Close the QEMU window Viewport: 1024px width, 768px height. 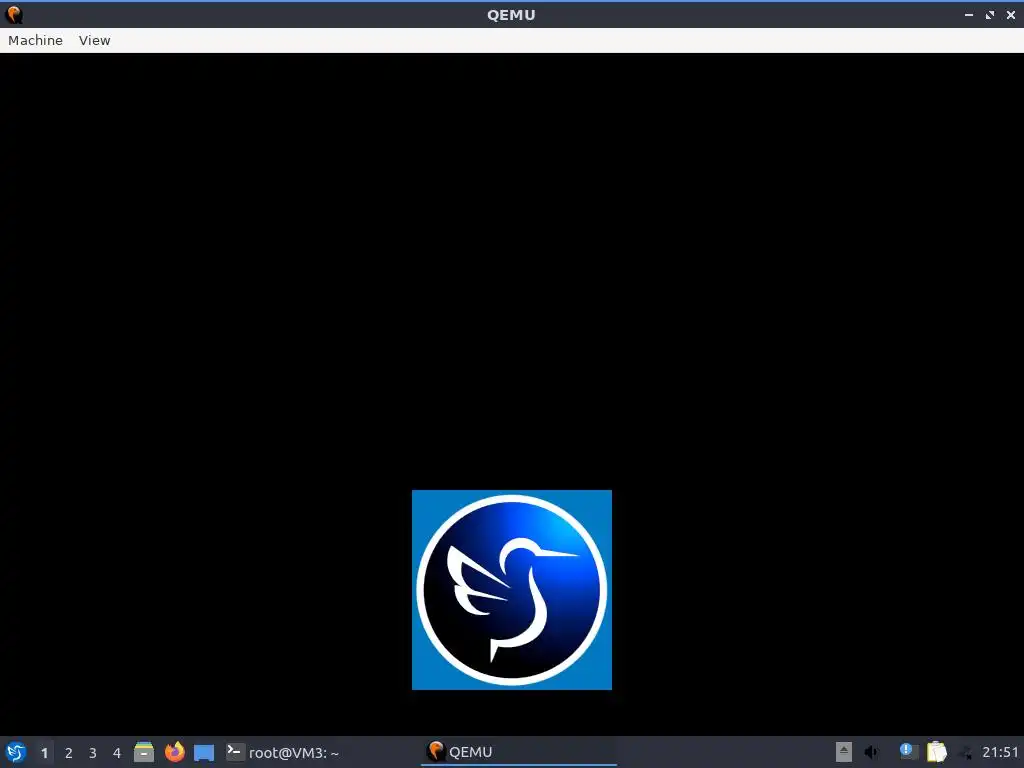(1011, 15)
